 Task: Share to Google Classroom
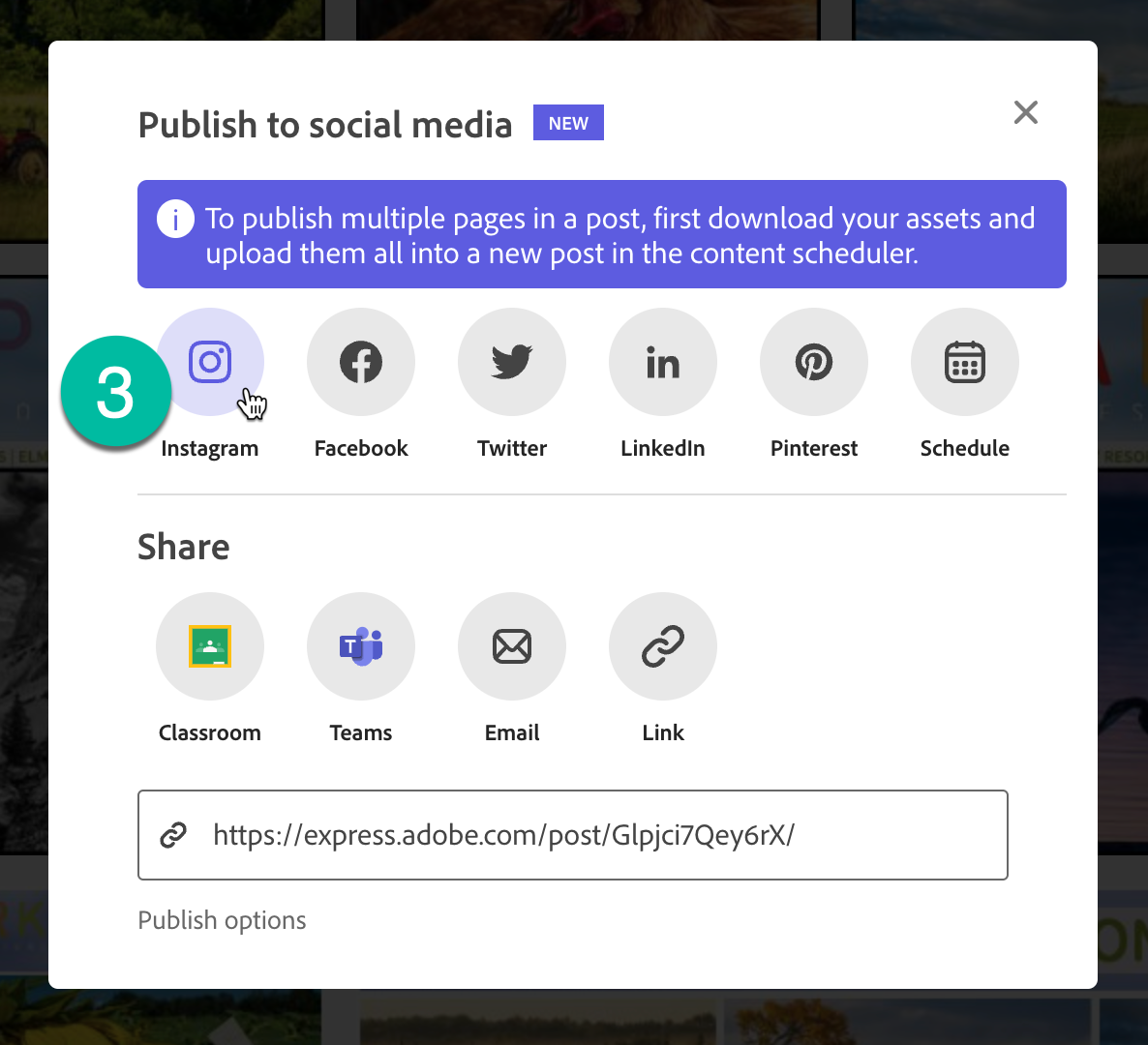(x=210, y=646)
